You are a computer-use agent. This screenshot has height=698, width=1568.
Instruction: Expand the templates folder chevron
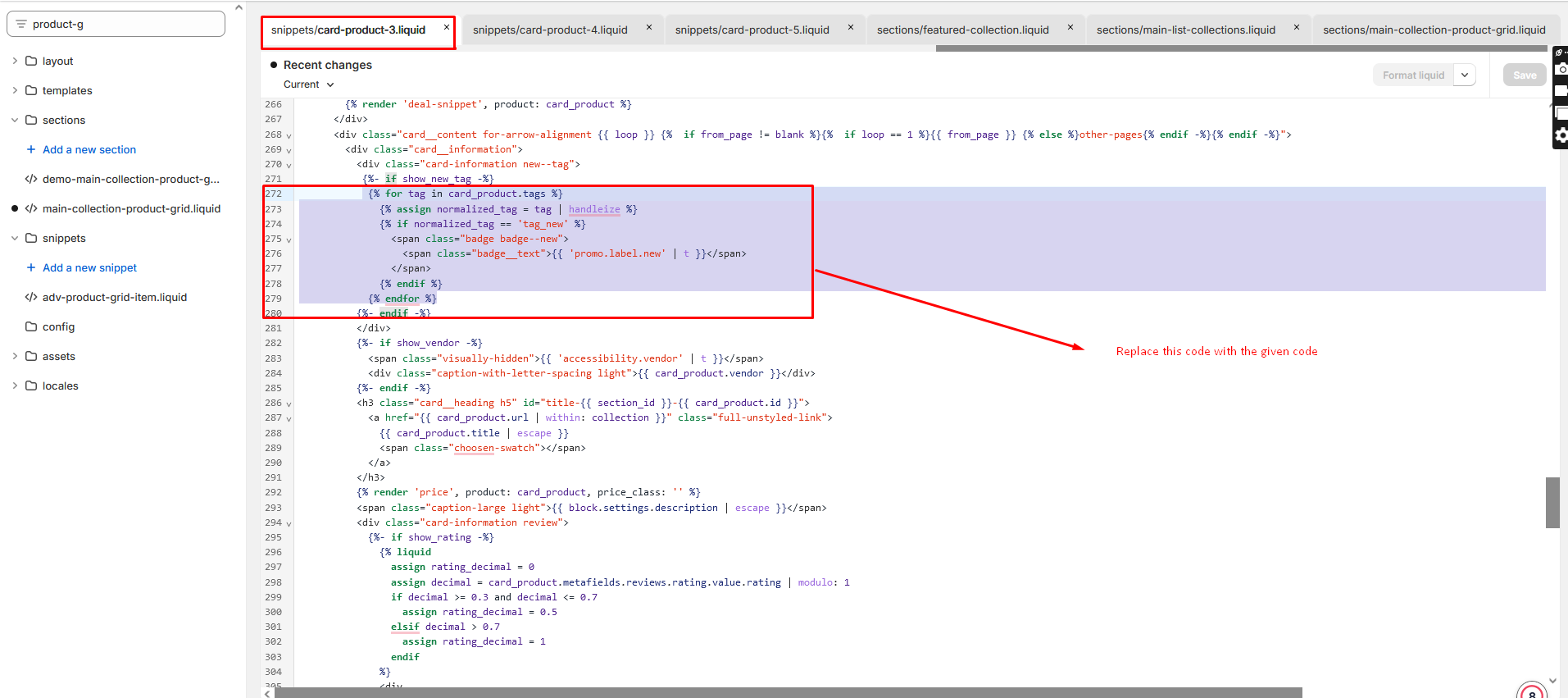point(15,90)
